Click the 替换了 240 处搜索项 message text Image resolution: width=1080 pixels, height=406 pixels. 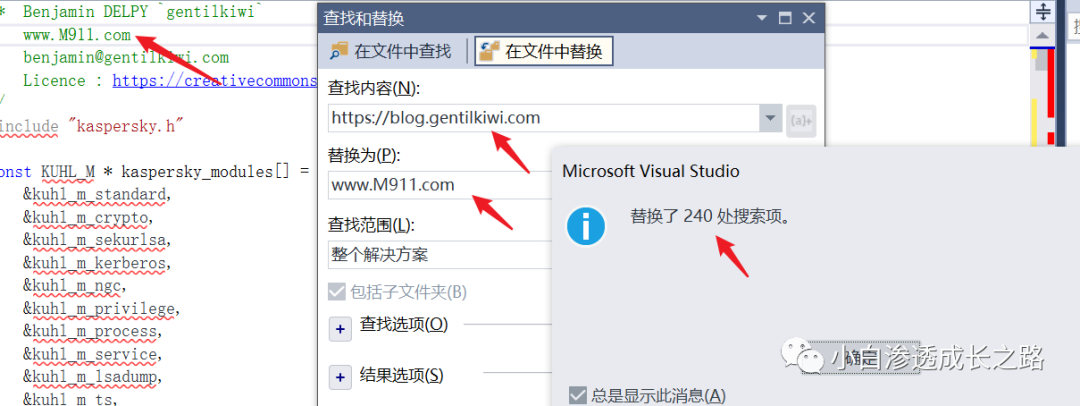(709, 216)
